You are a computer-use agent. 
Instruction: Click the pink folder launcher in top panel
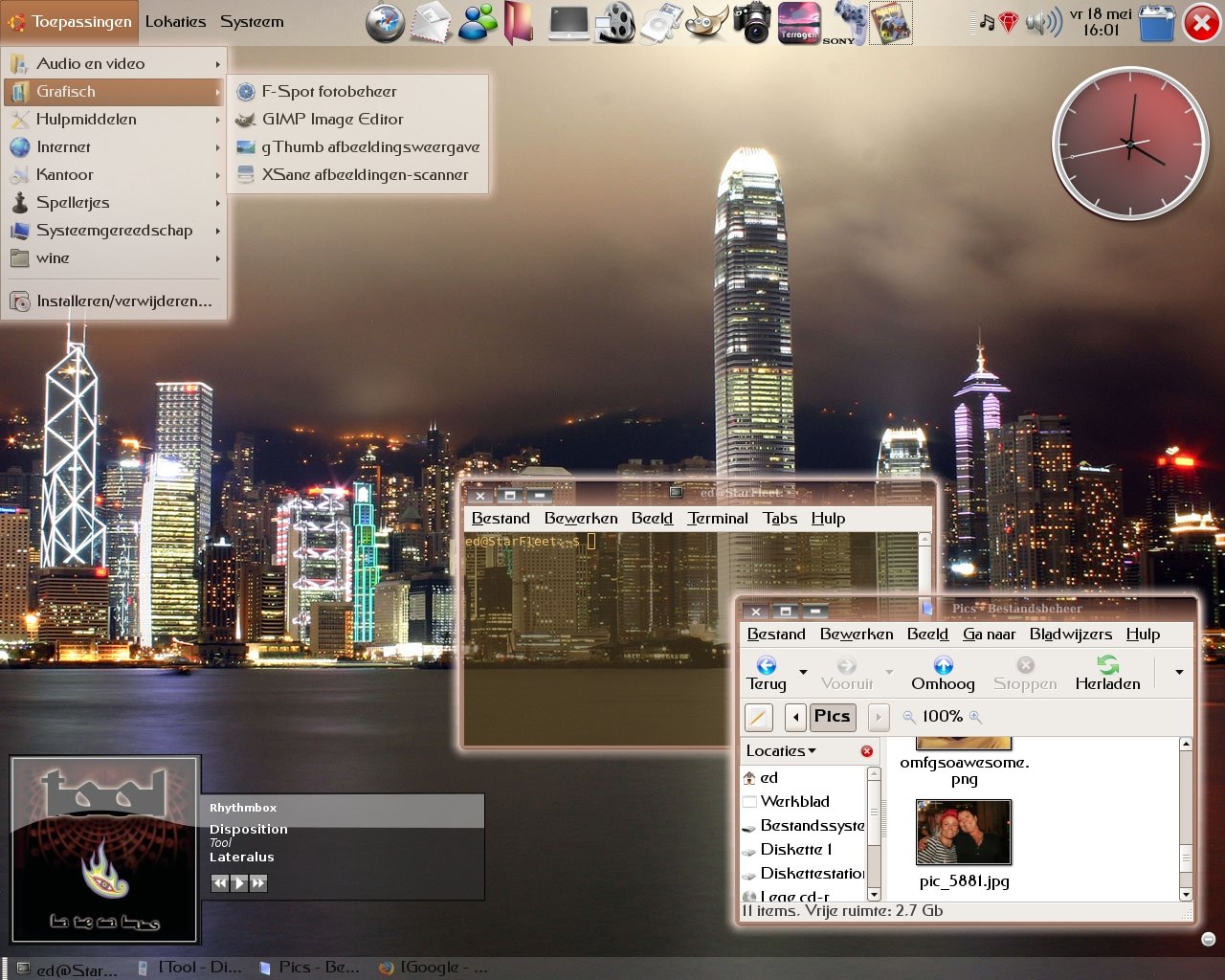520,23
